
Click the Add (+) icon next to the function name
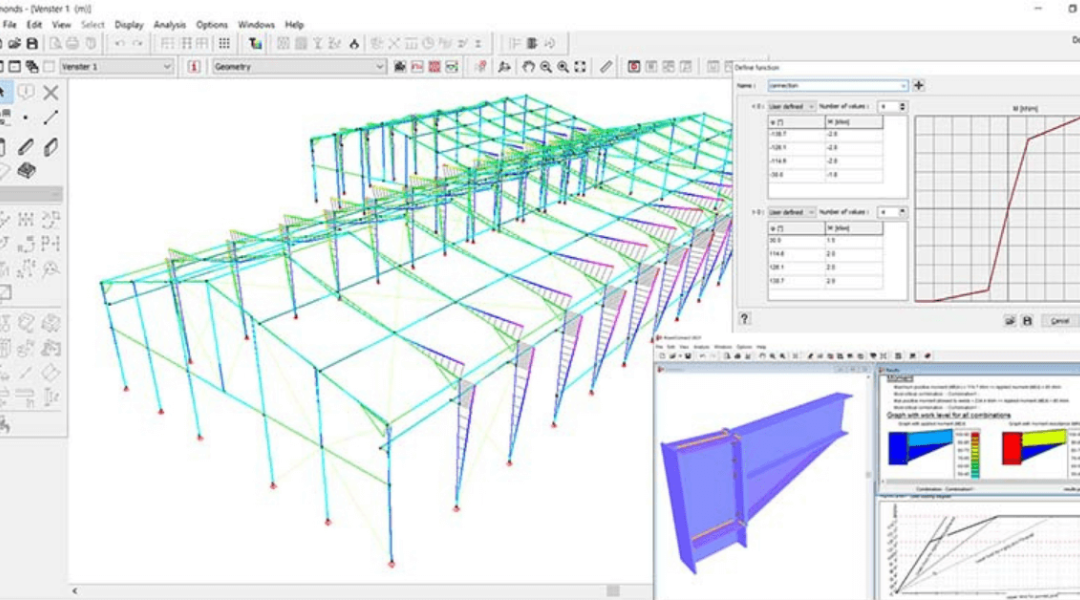[919, 85]
